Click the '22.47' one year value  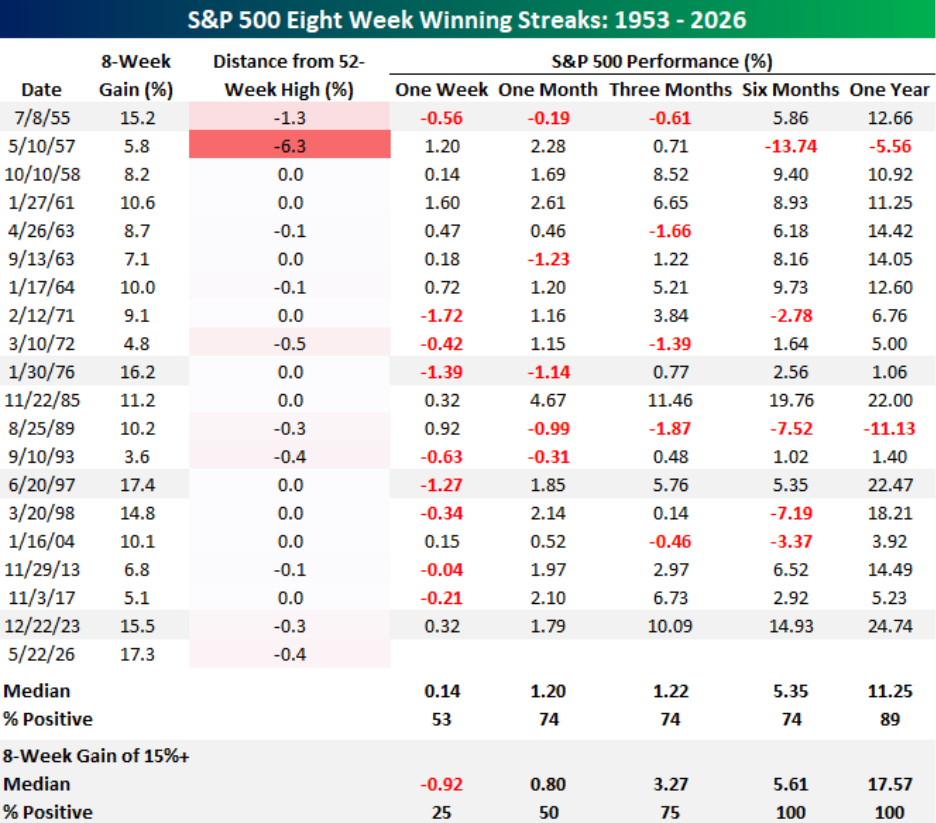click(x=889, y=485)
